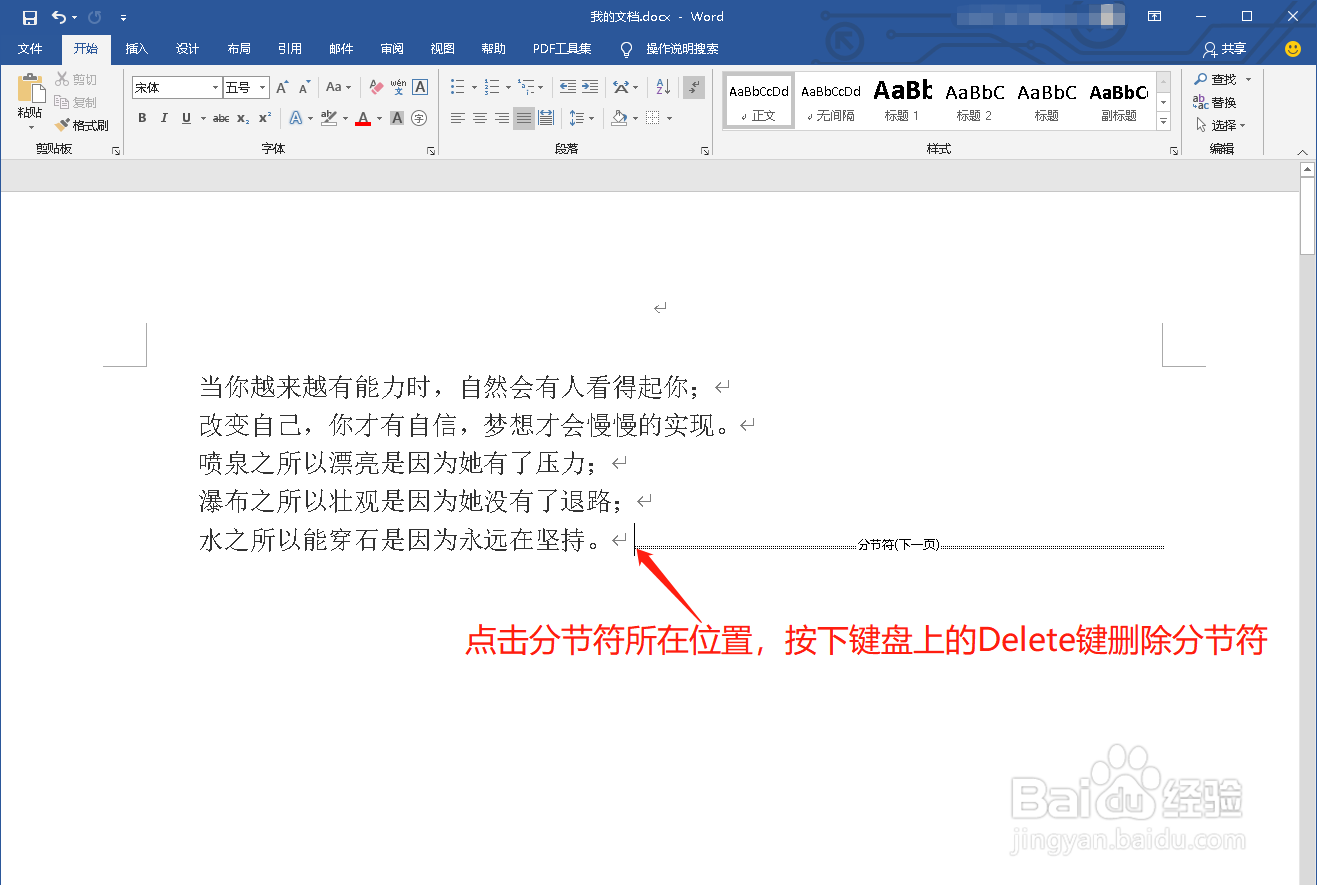Open the Font dialog launcher
Screen dimensions: 1317x885
click(431, 151)
